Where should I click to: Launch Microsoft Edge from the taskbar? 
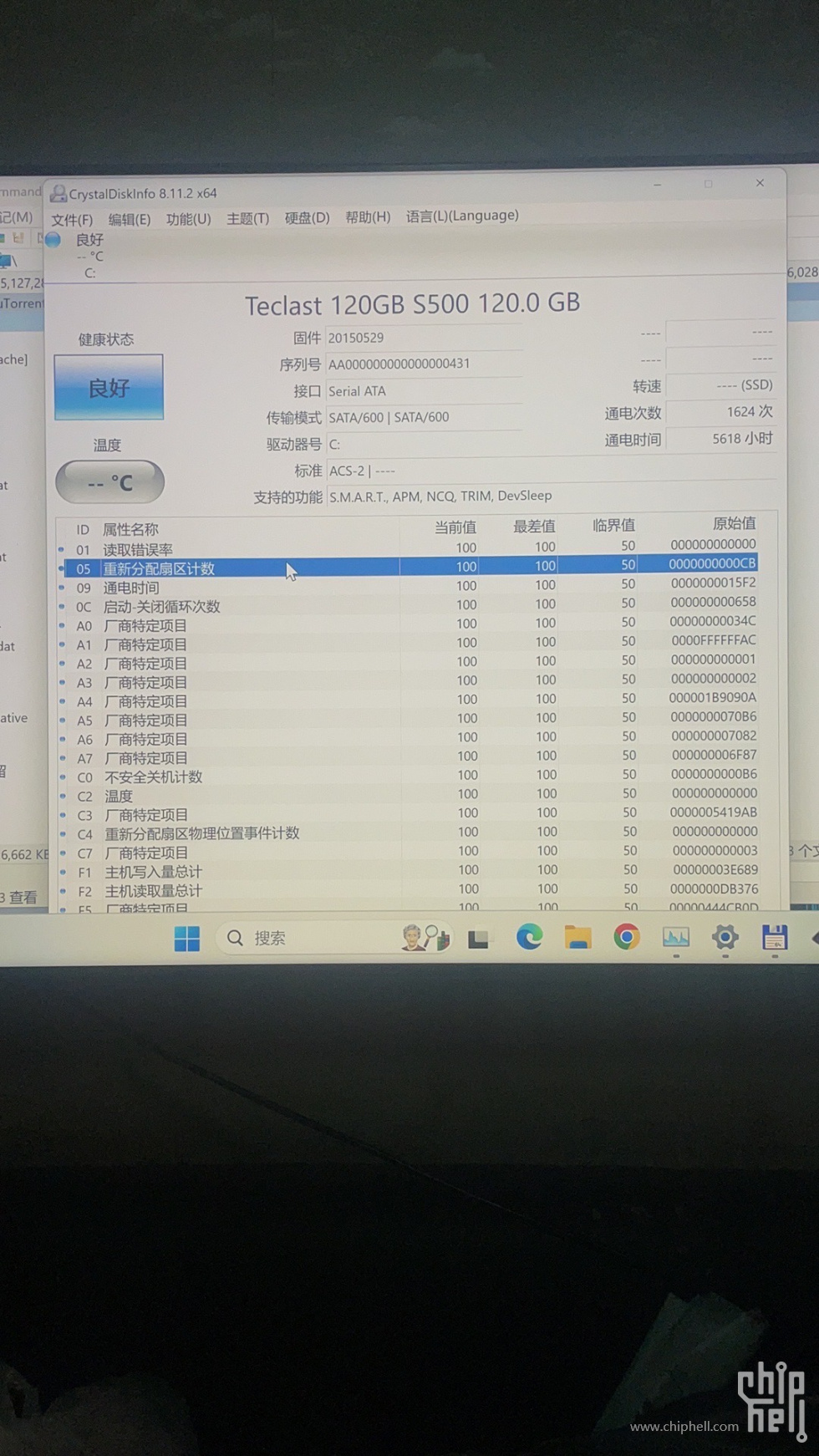[x=528, y=938]
